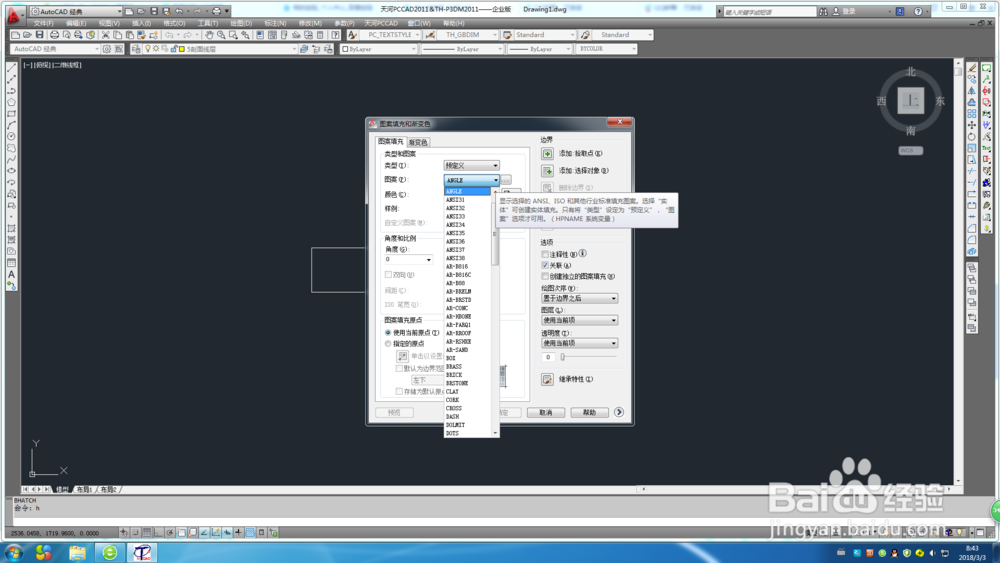Image resolution: width=1000 pixels, height=563 pixels.
Task: Select the Move tool in modify toolbar
Action: [x=972, y=125]
